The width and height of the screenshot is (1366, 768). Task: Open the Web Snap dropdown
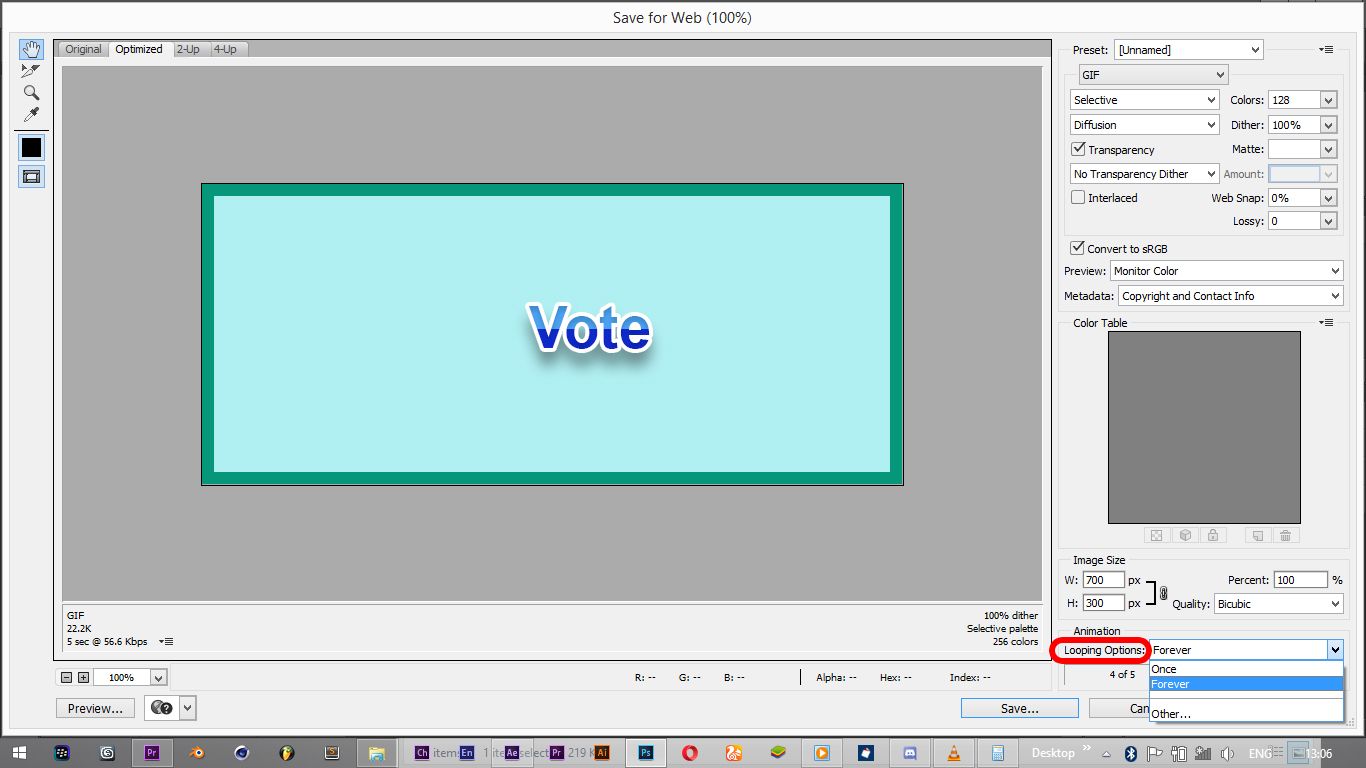pos(1328,198)
